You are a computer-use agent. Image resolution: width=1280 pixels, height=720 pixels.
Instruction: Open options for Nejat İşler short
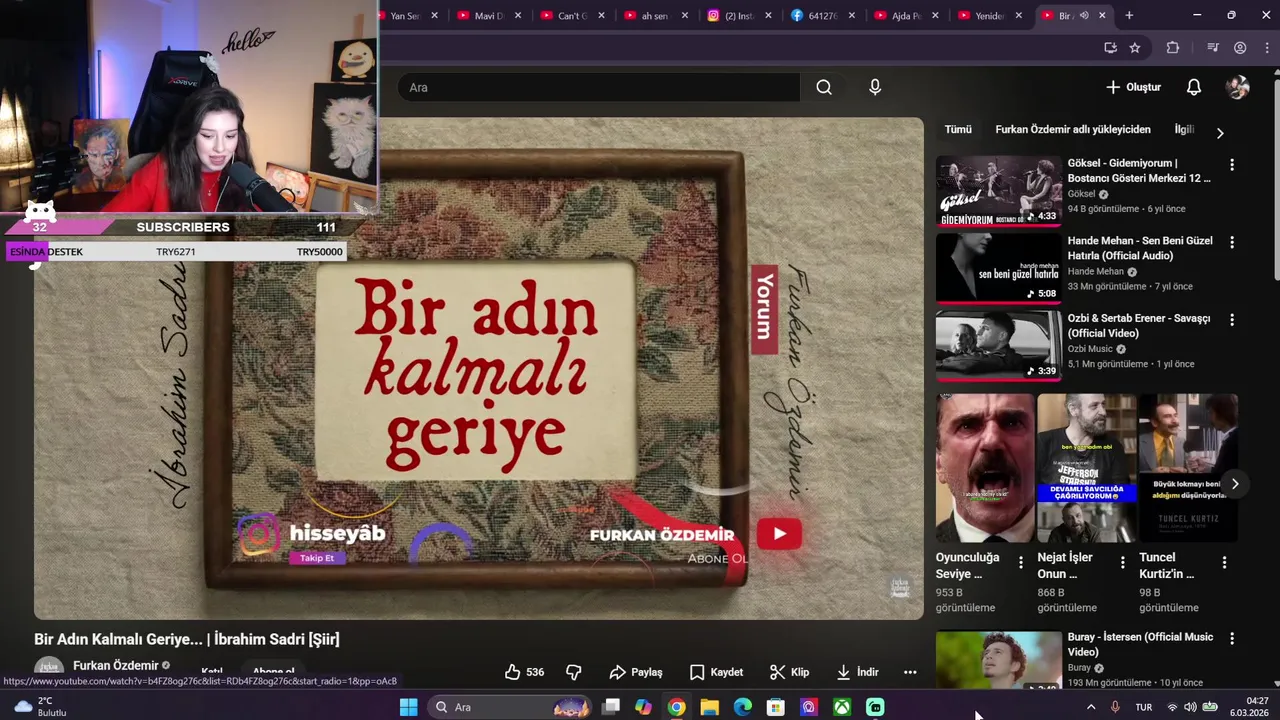click(x=1122, y=563)
